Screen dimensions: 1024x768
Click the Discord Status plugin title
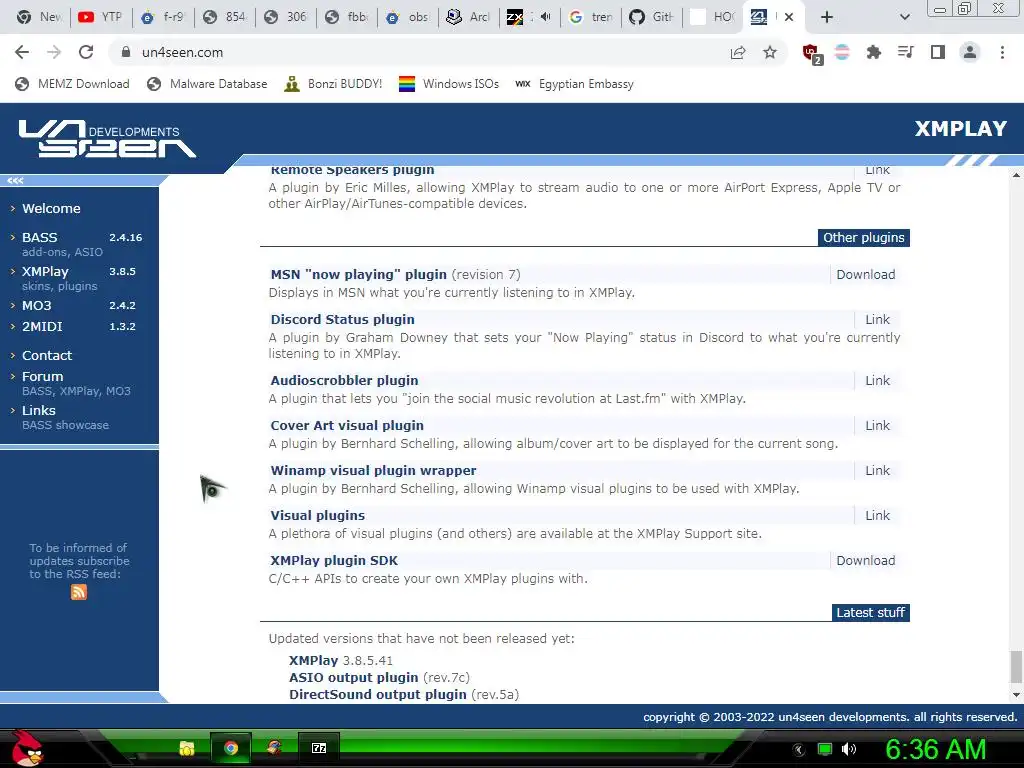point(342,319)
